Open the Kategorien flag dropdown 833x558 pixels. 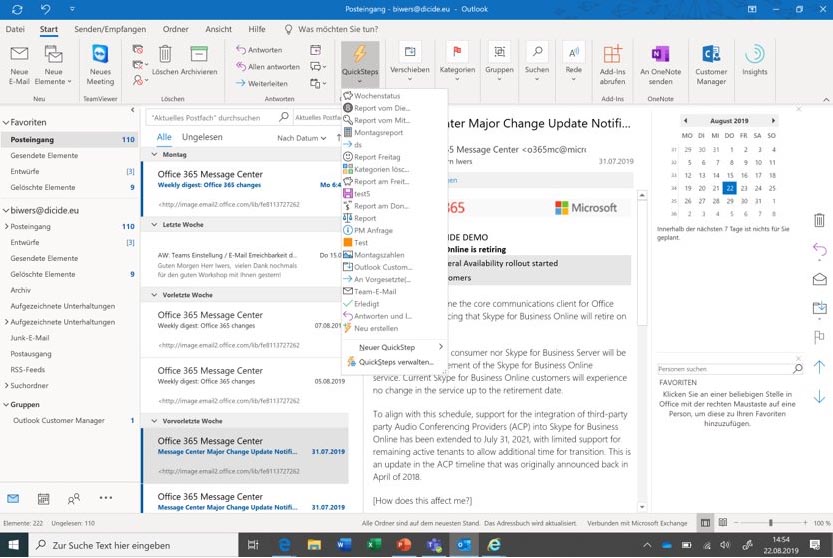point(457,62)
